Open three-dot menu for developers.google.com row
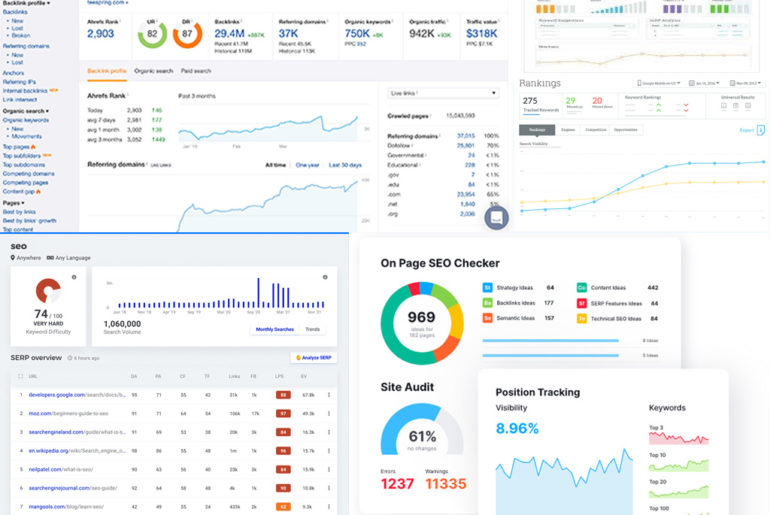Viewport: 770px width, 515px height. (329, 395)
